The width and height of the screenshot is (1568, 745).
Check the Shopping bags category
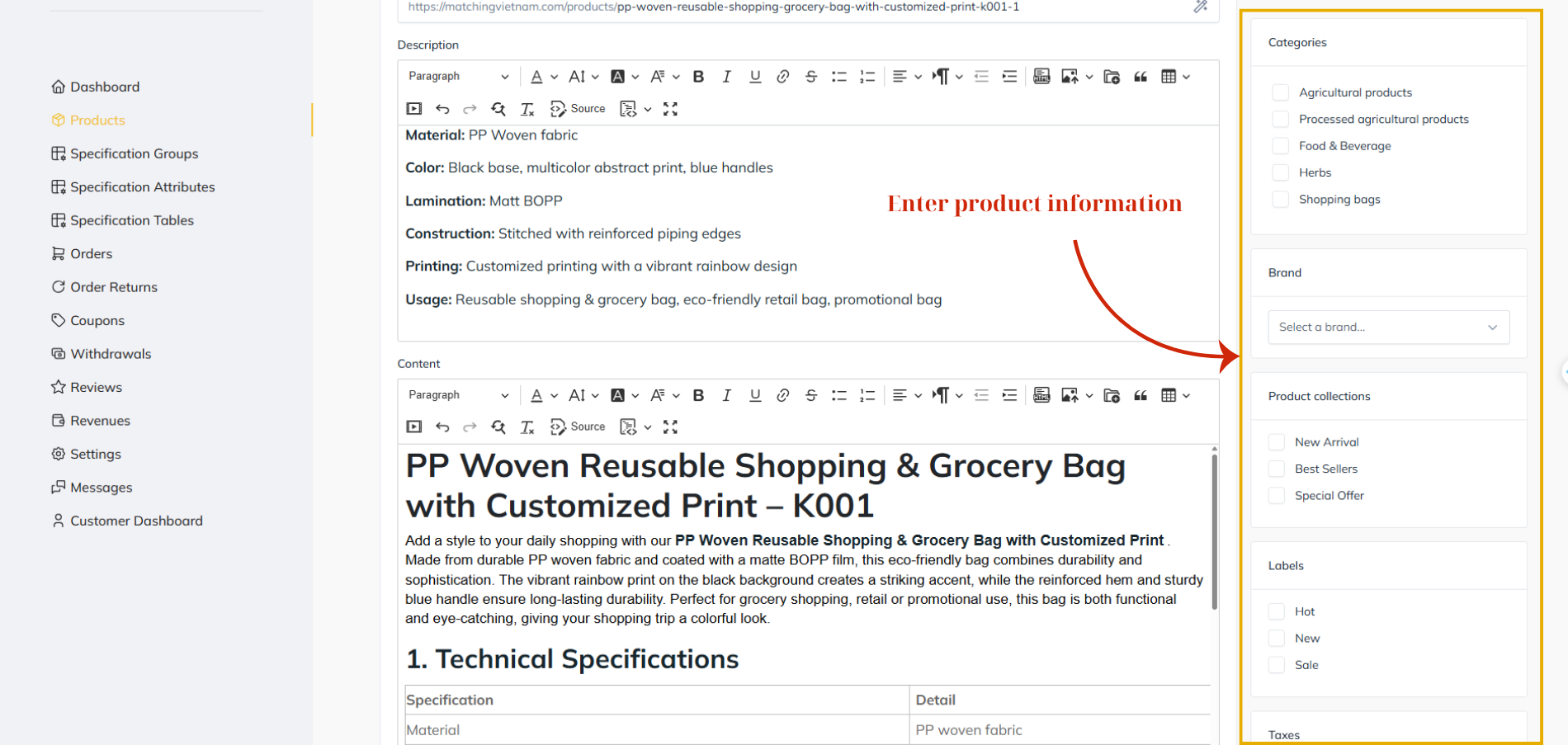tap(1280, 200)
